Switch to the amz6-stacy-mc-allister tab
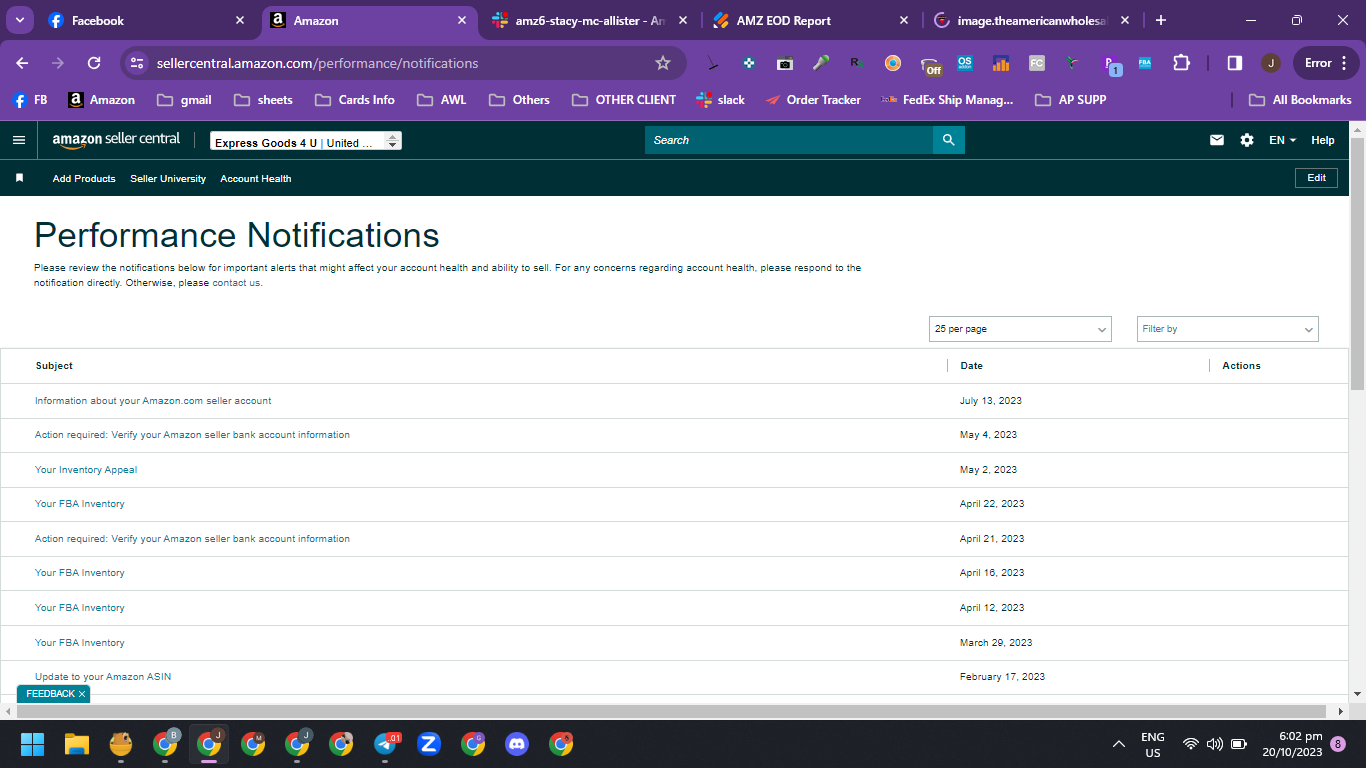The image size is (1366, 768). (x=589, y=20)
